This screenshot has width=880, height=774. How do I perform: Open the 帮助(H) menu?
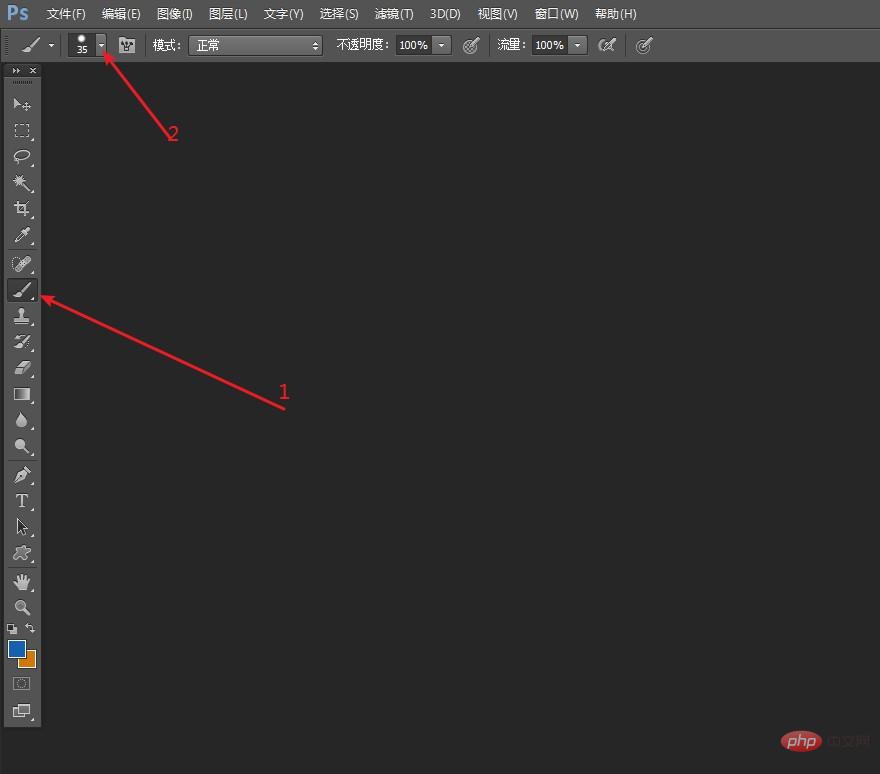(616, 14)
